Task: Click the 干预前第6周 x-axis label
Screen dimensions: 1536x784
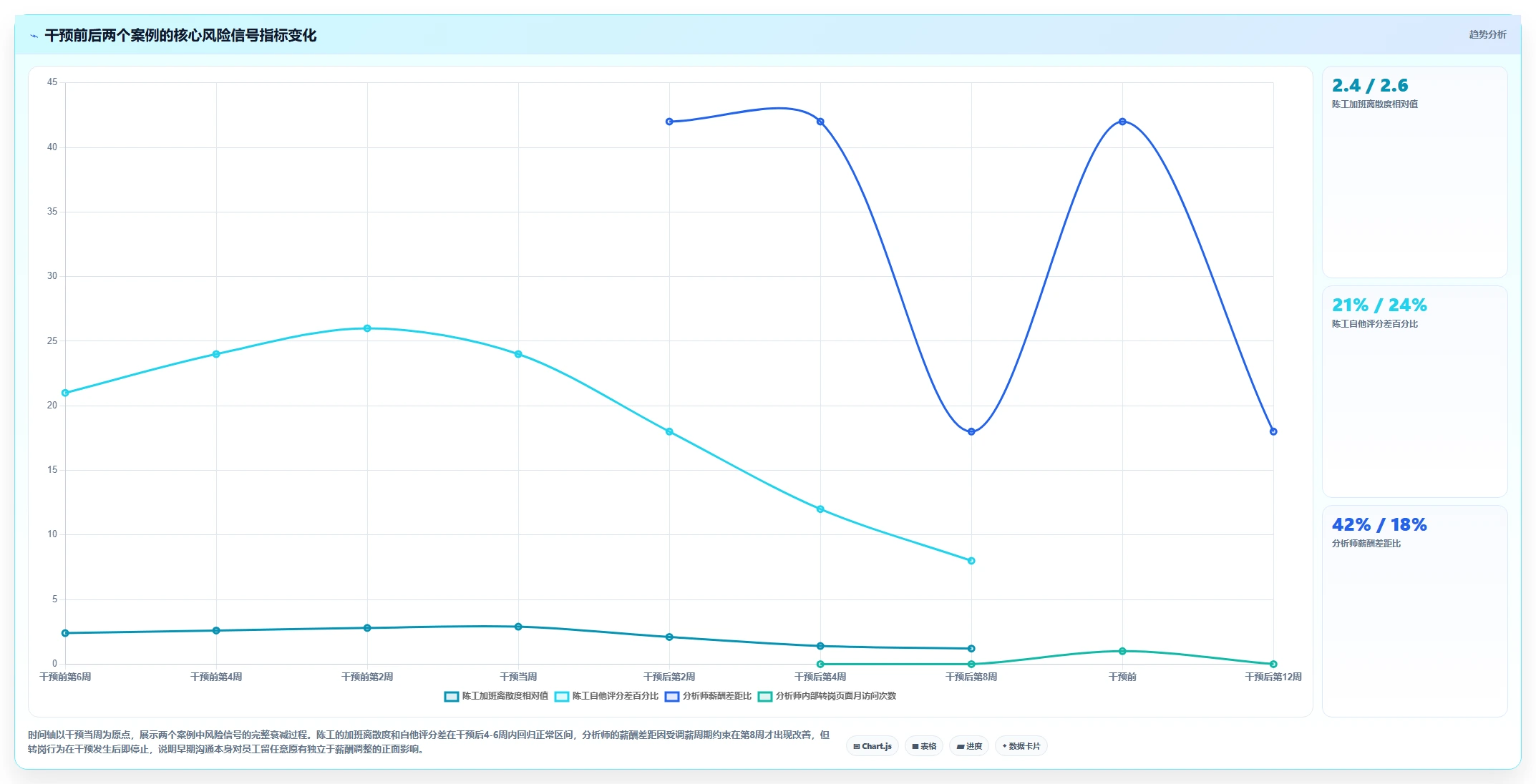Action: (x=65, y=677)
